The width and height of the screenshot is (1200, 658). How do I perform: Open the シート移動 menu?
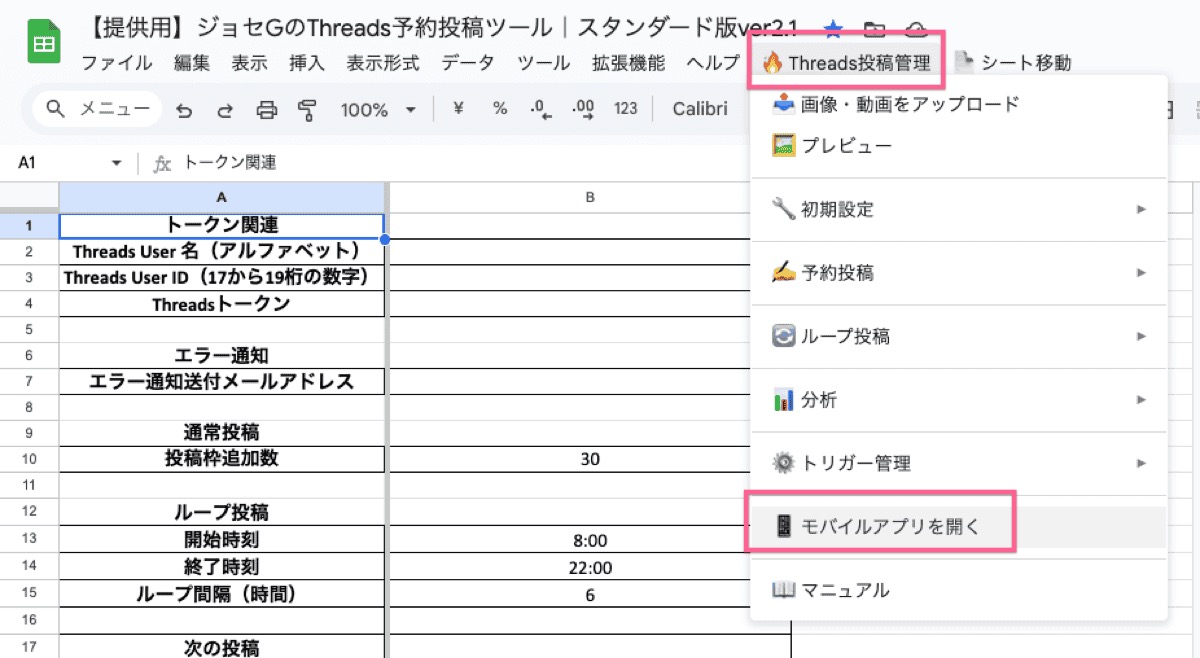pyautogui.click(x=1012, y=63)
